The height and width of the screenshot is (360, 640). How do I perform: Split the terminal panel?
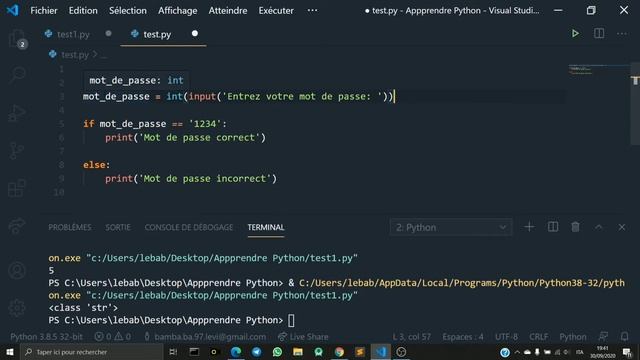553,227
